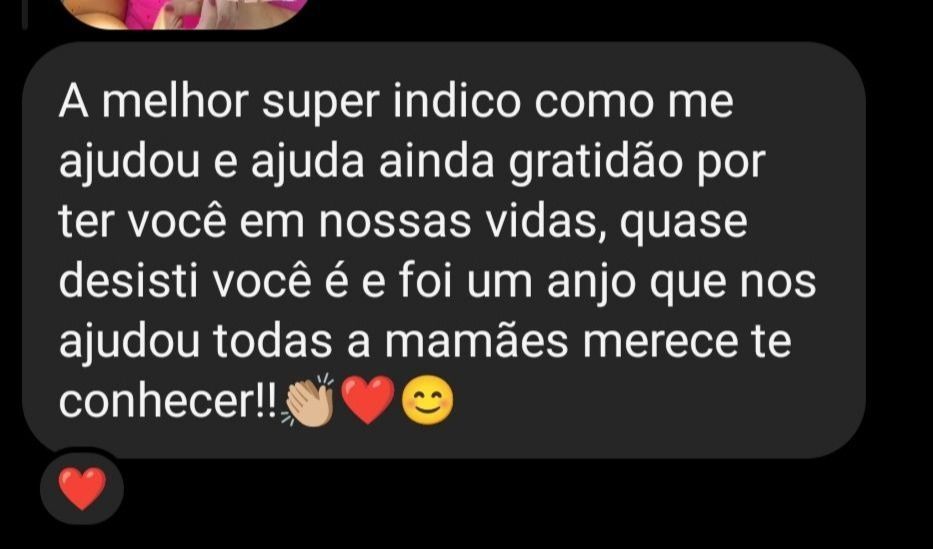The height and width of the screenshot is (549, 933).
Task: Click the red heart emoji after the clapping hands
Action: [369, 400]
